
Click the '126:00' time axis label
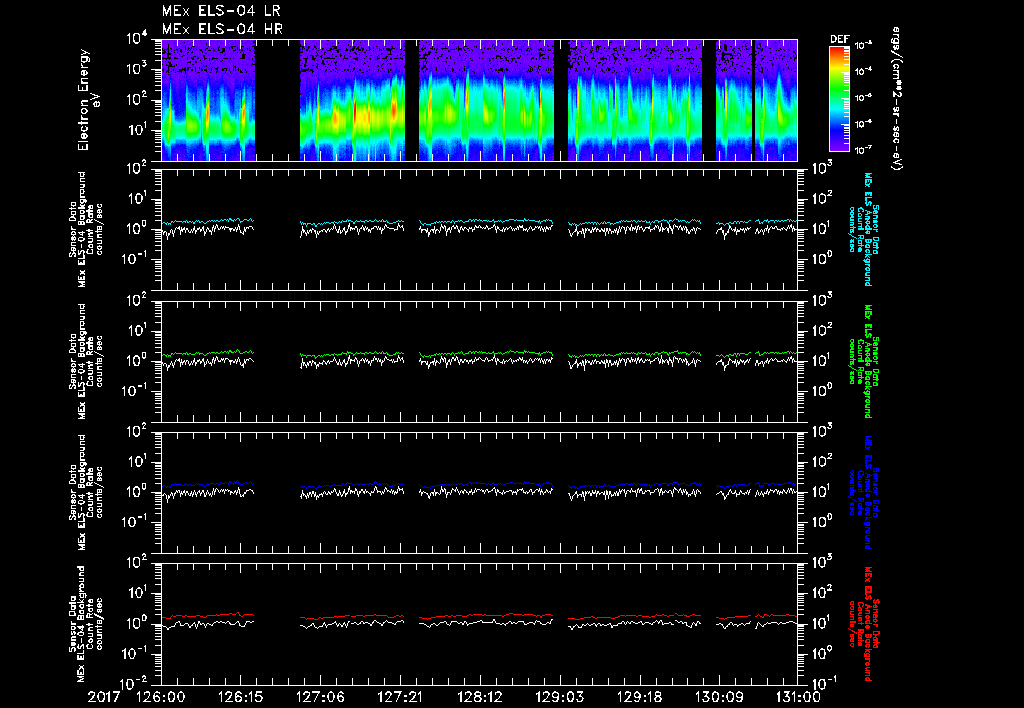[161, 697]
